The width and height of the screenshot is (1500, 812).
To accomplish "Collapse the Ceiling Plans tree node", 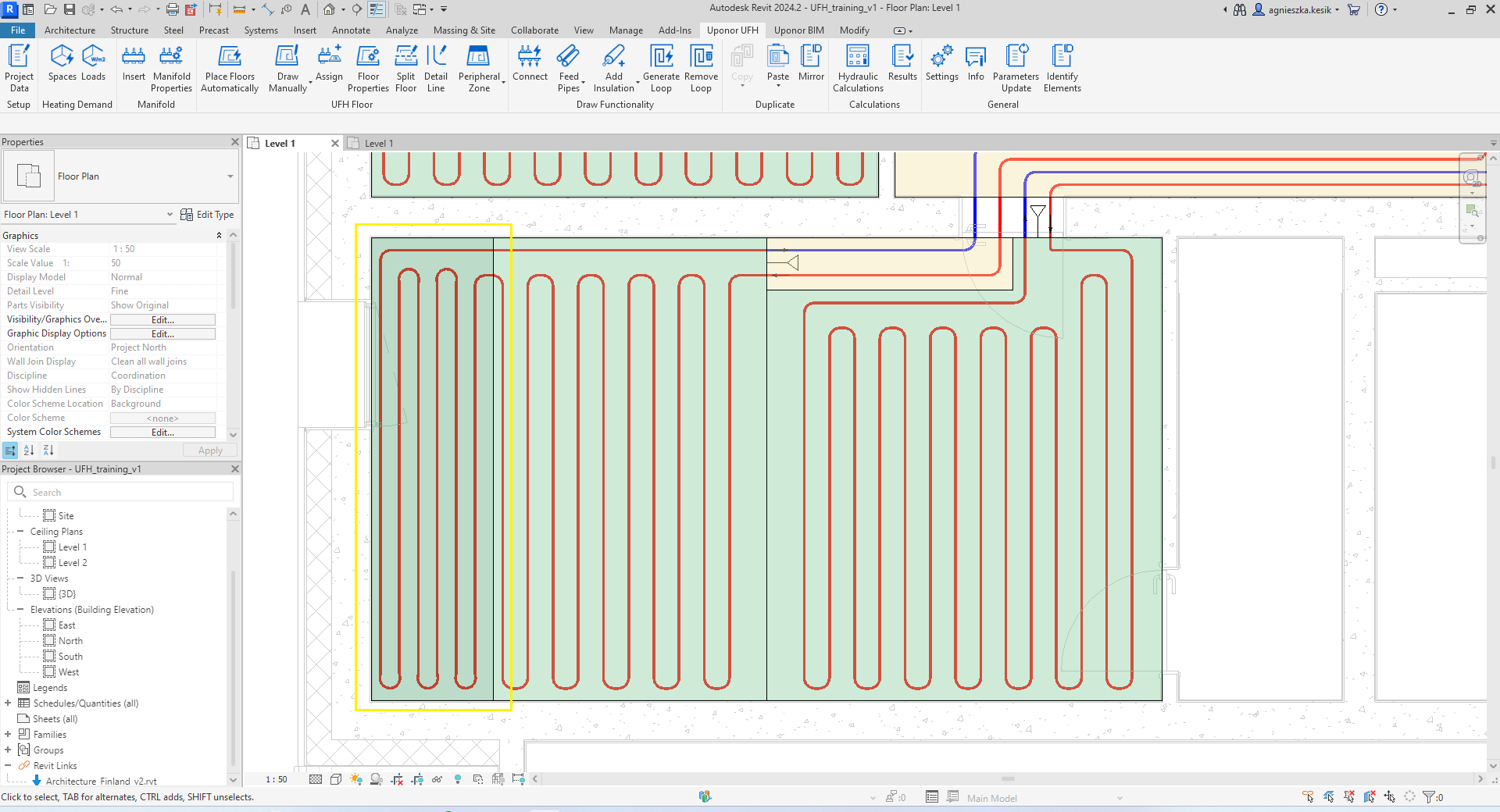I will point(20,531).
